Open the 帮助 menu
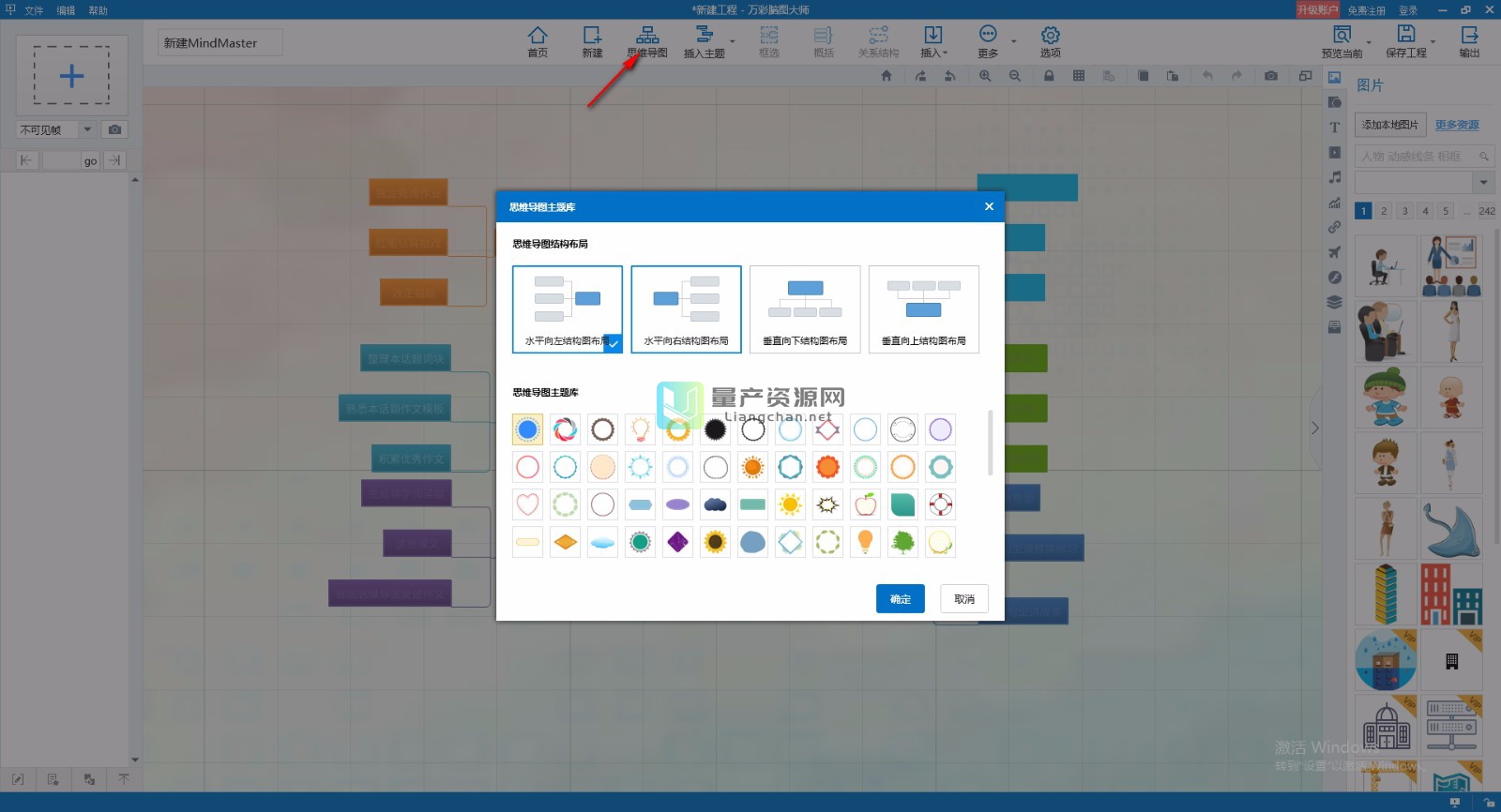Viewport: 1501px width, 812px height. pos(98,10)
